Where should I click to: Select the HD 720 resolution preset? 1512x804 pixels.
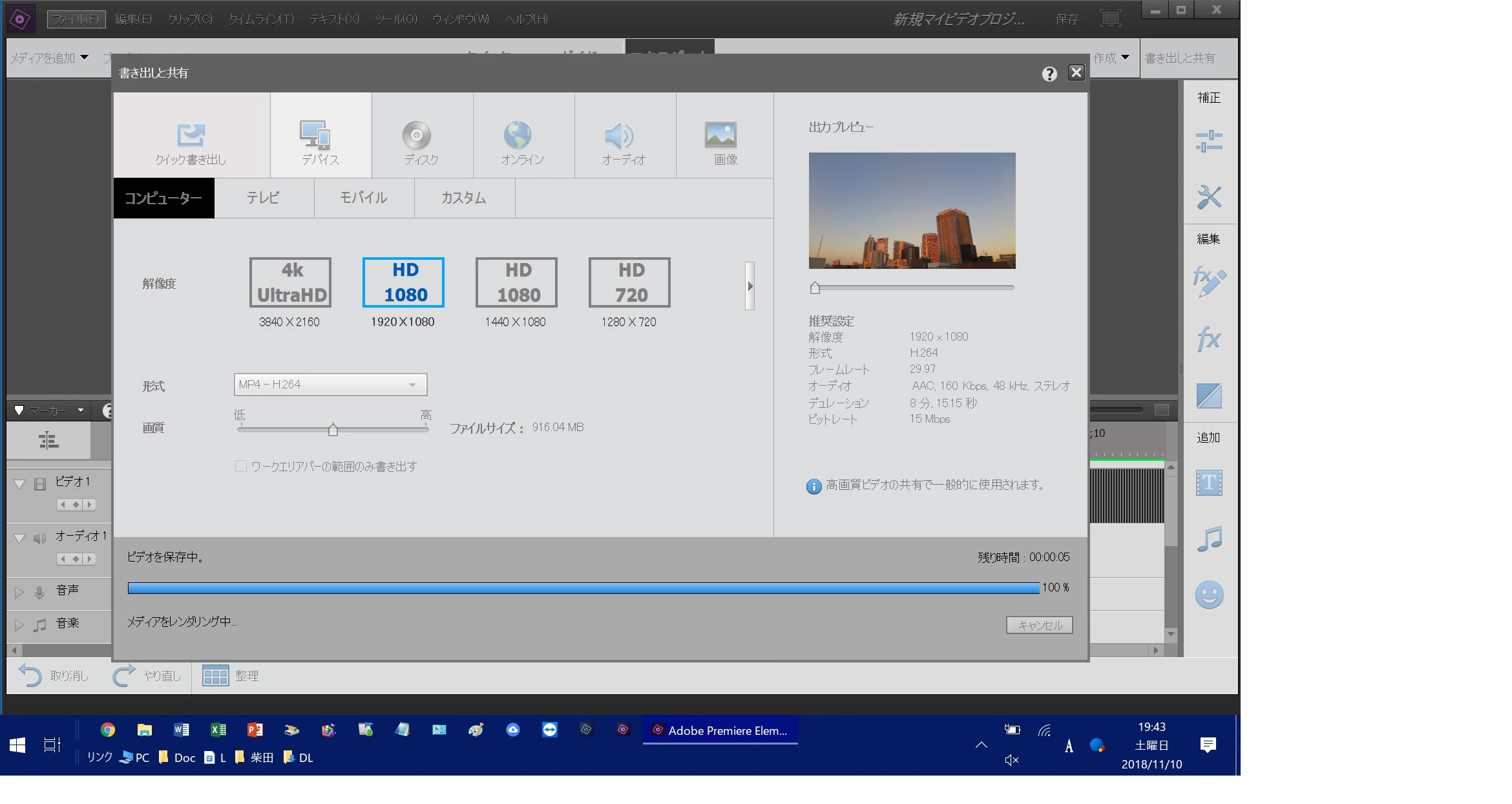629,282
